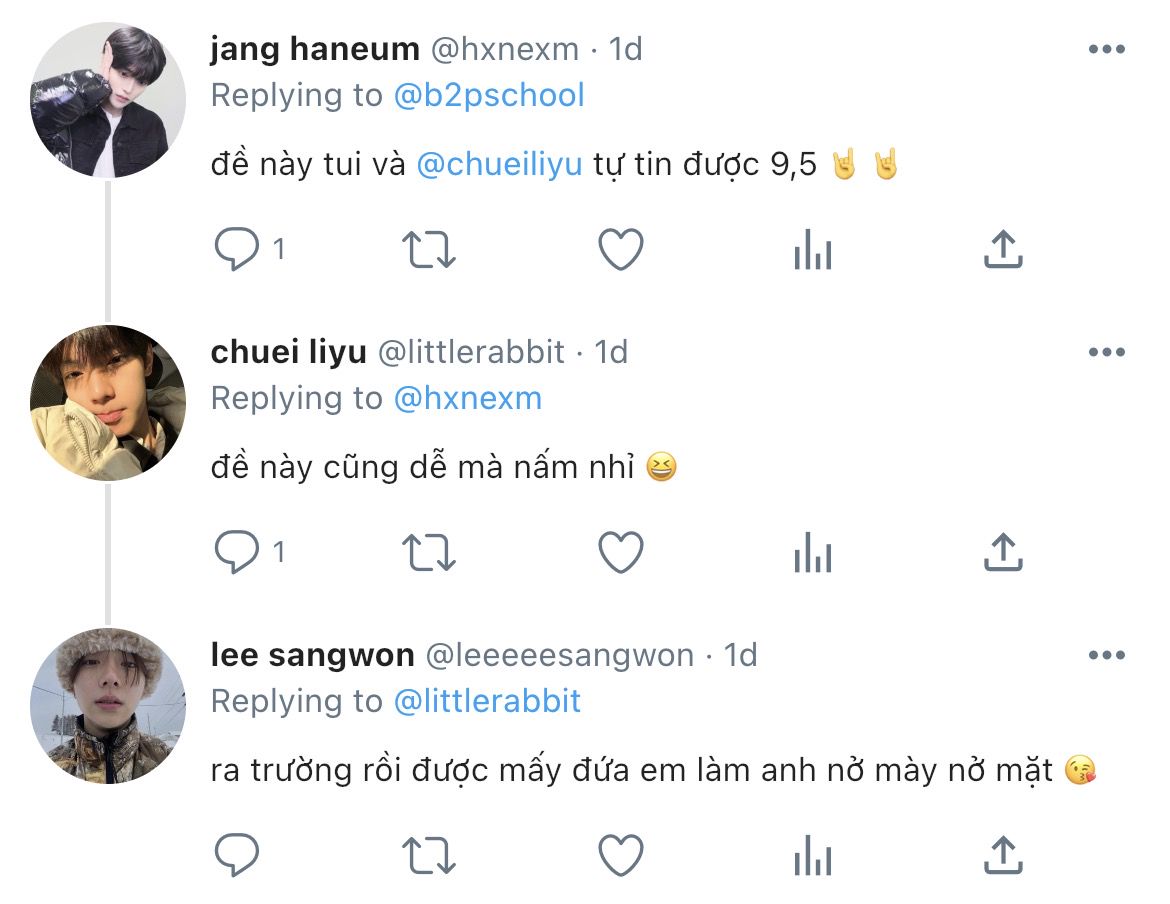Open the @b2pschool profile link

pos(489,96)
